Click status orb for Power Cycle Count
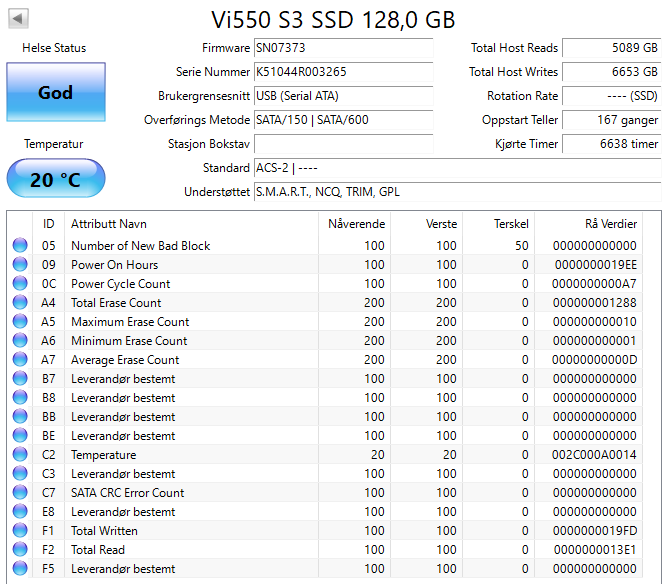The height and width of the screenshot is (584, 669). coord(20,283)
